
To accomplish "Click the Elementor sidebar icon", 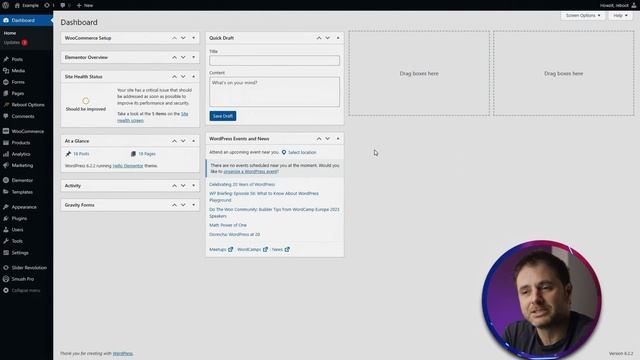I will click(x=6, y=180).
